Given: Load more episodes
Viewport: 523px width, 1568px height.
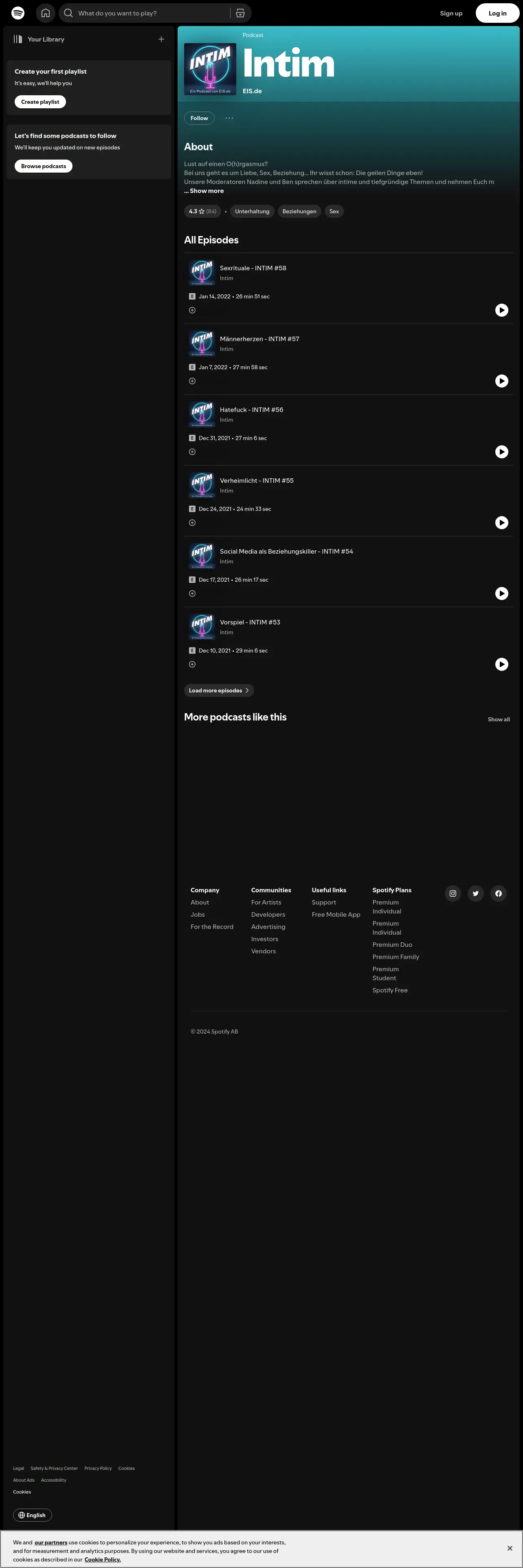Looking at the screenshot, I should tap(219, 690).
